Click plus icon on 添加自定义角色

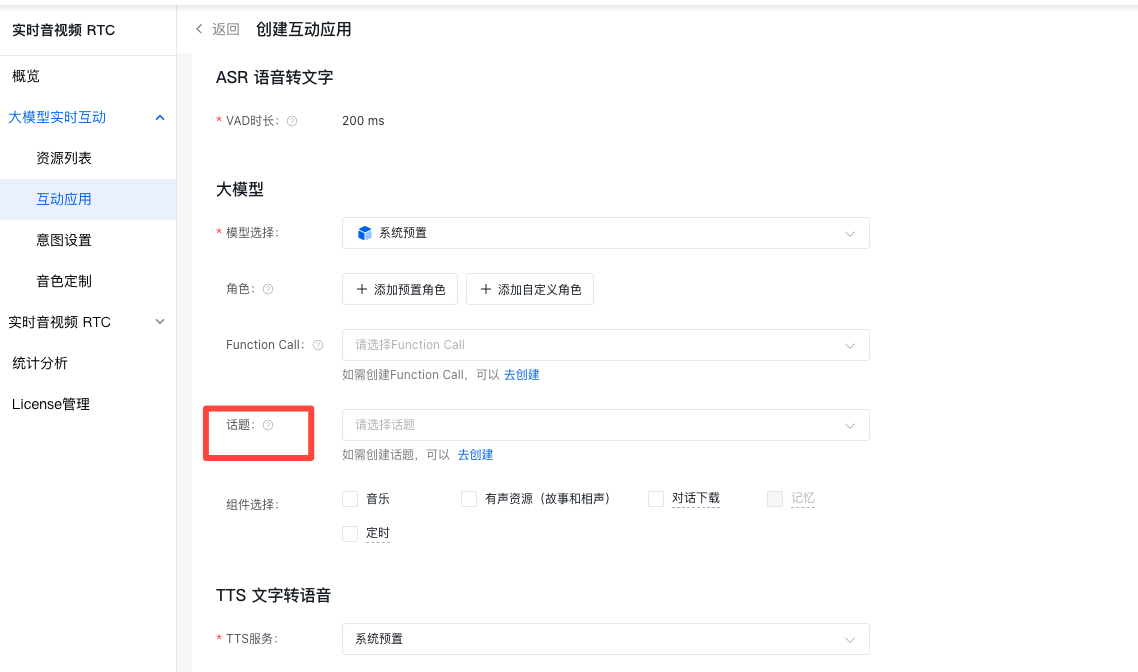tap(485, 289)
